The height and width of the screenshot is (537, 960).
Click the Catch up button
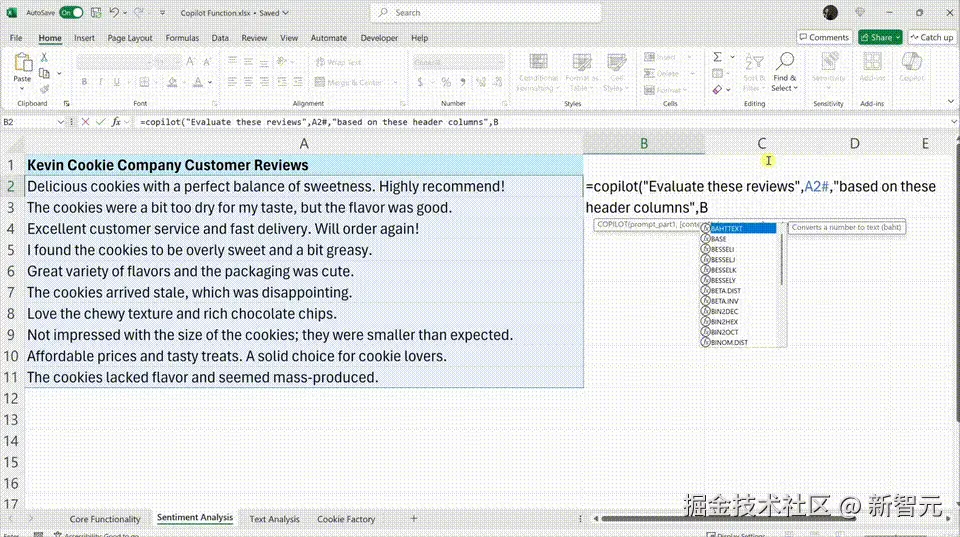[x=931, y=37]
